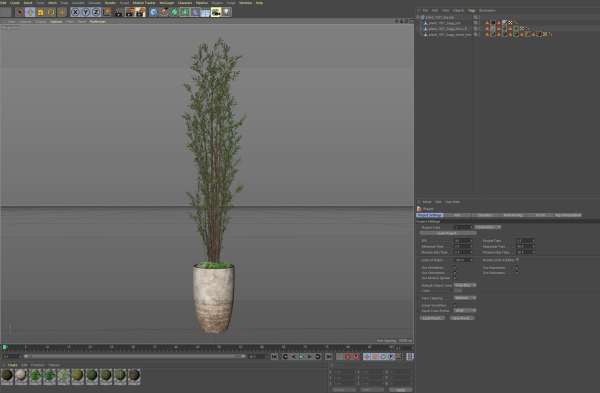Screen dimensions: 600x393
Task: Toggle the Use Animation checkbox
Action: click(455, 267)
